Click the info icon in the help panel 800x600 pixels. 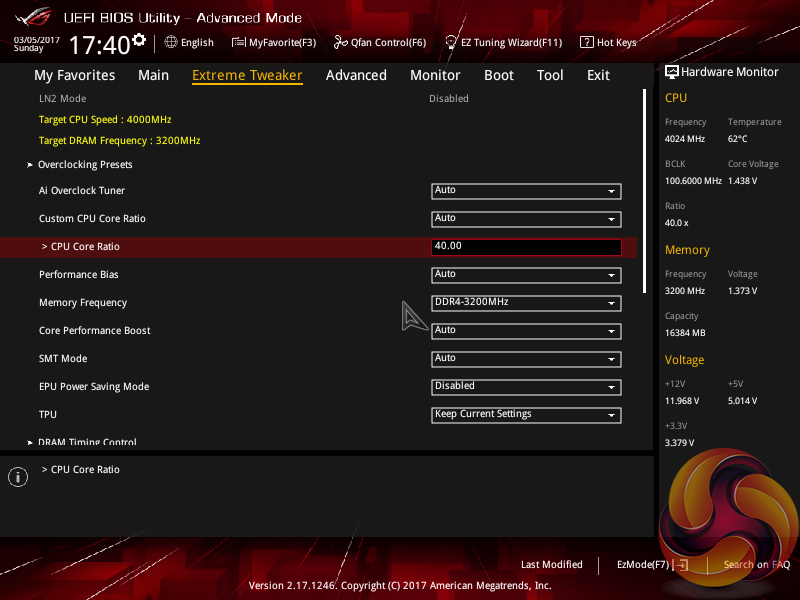[x=18, y=477]
